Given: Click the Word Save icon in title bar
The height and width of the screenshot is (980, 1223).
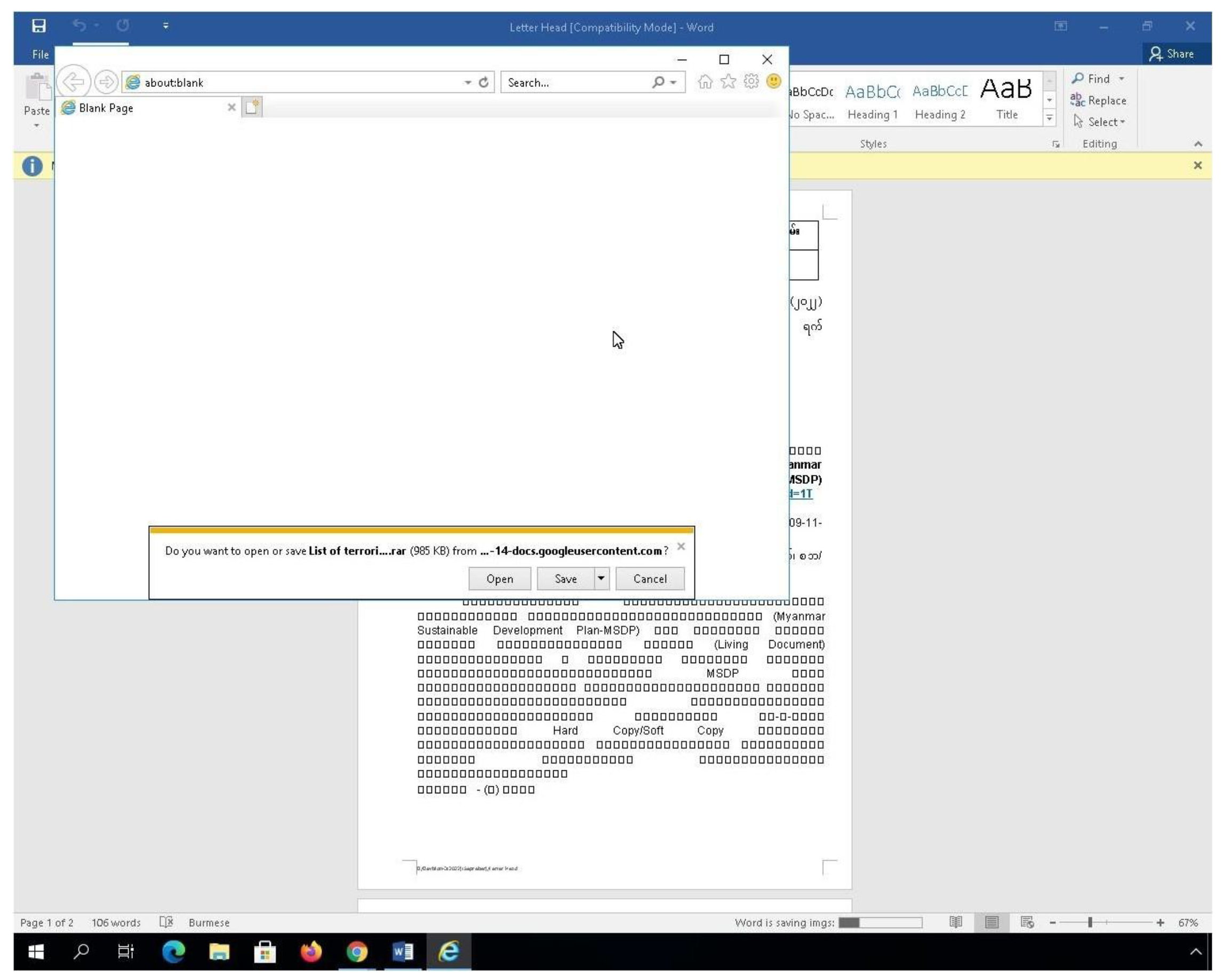Looking at the screenshot, I should [38, 26].
